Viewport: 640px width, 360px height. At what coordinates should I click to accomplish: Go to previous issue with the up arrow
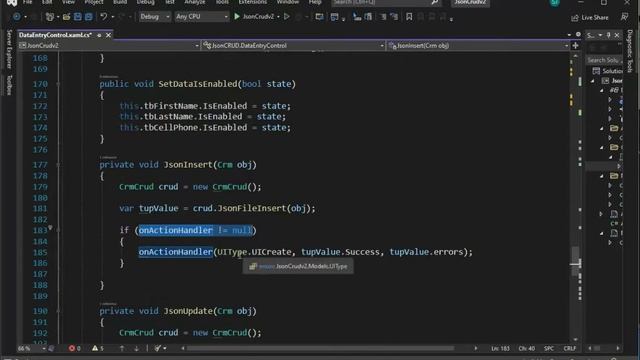122,348
